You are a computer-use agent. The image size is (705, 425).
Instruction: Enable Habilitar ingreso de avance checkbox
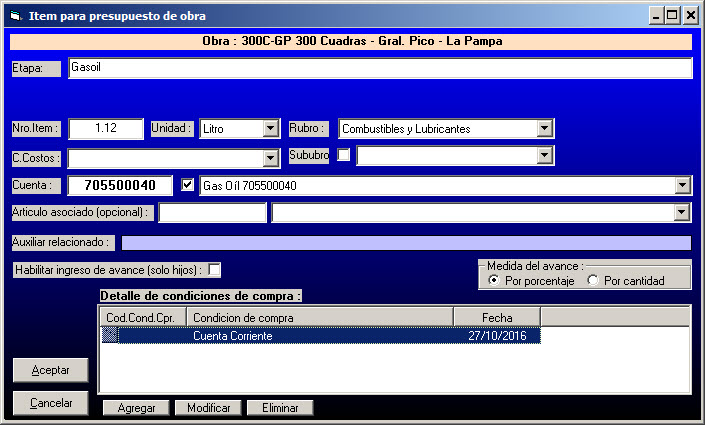coord(214,270)
